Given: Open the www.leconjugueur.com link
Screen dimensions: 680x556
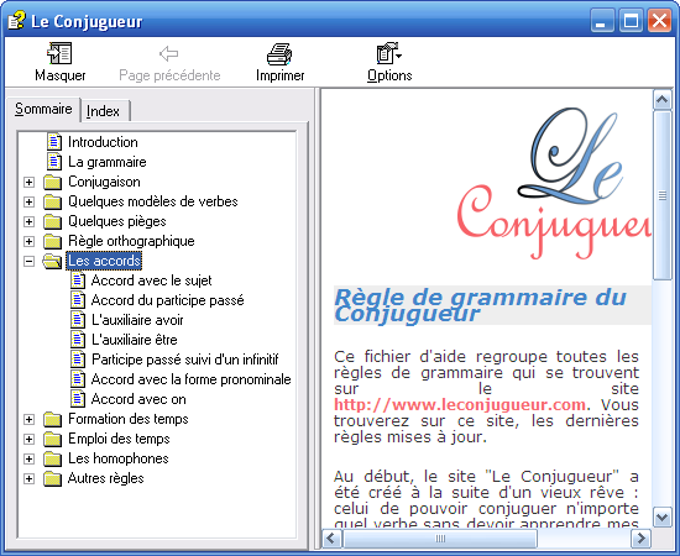Looking at the screenshot, I should (460, 405).
